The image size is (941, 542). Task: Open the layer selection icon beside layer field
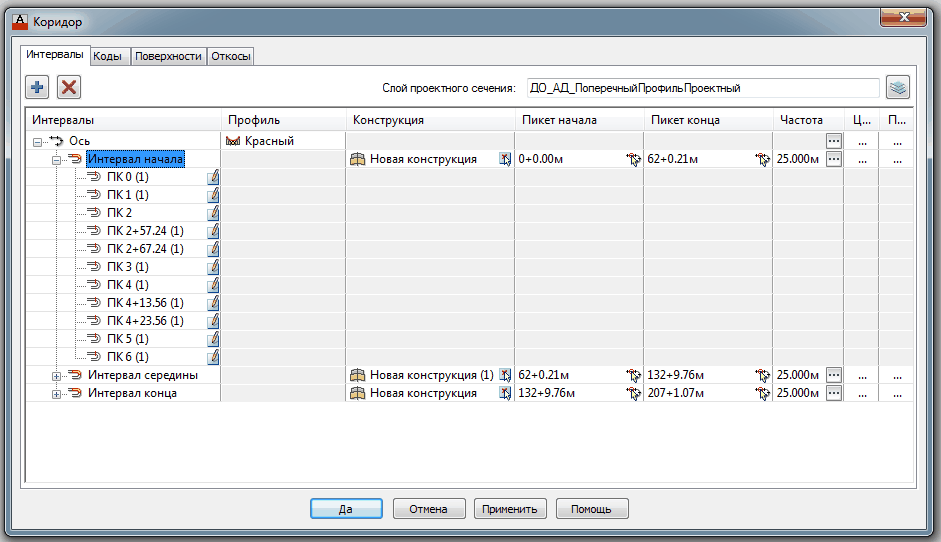click(x=898, y=87)
